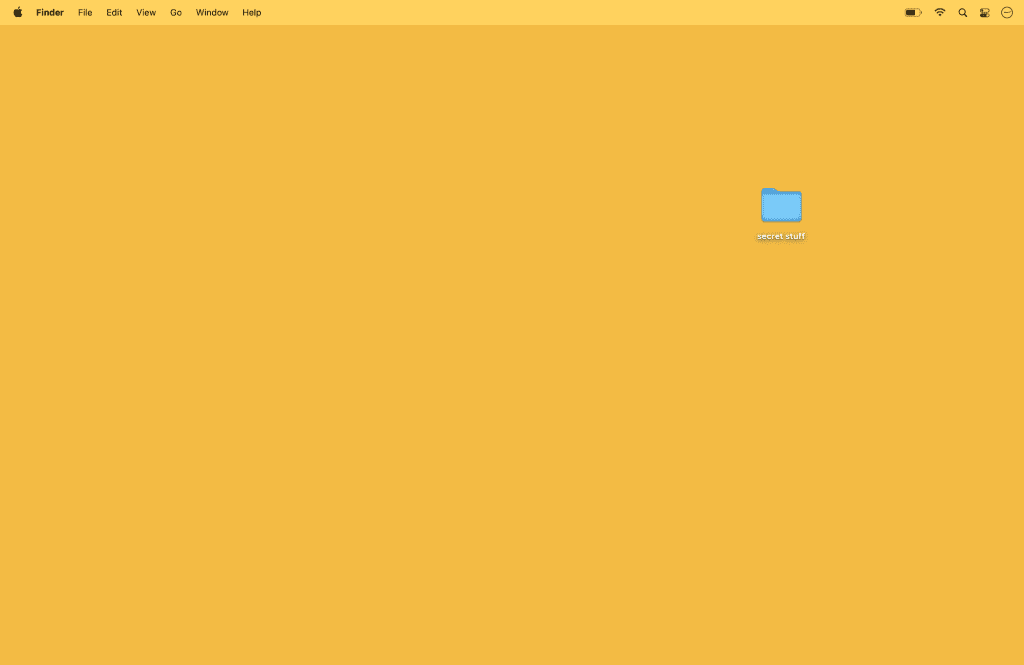Open Control Center from menu bar

[x=984, y=13]
